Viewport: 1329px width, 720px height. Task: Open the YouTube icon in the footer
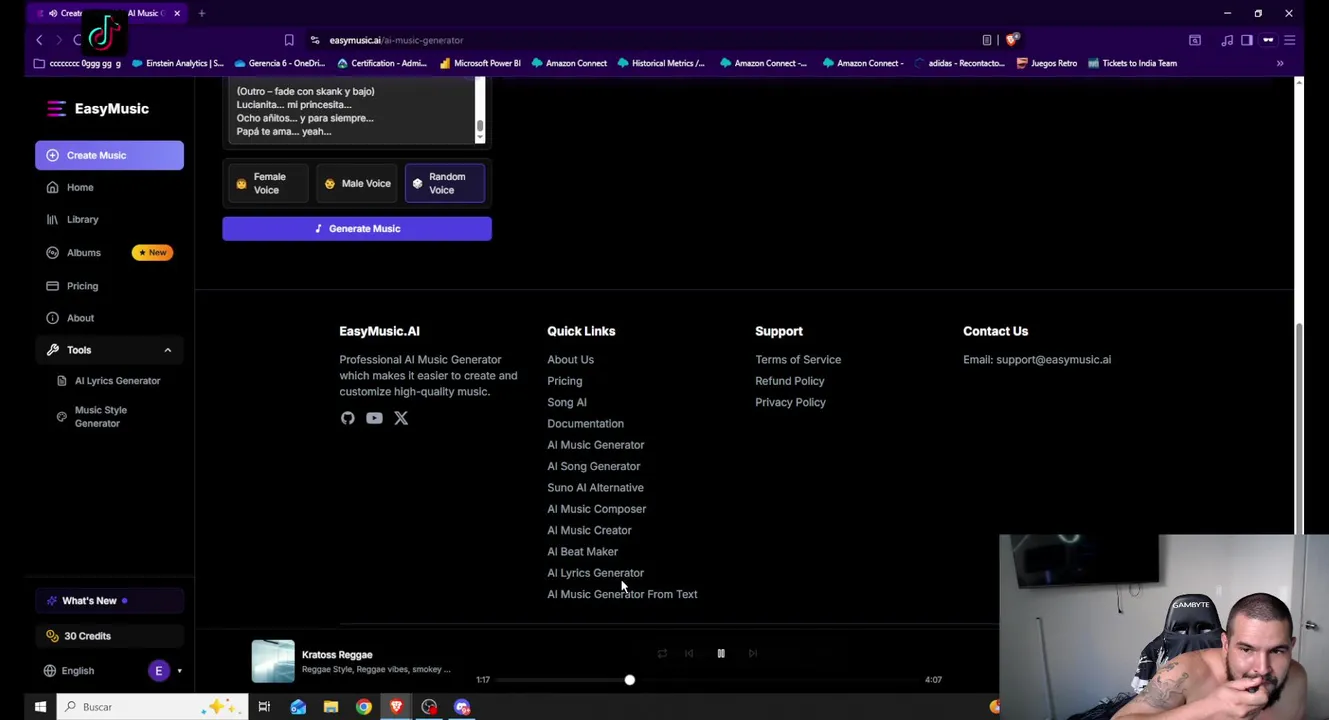click(x=374, y=418)
